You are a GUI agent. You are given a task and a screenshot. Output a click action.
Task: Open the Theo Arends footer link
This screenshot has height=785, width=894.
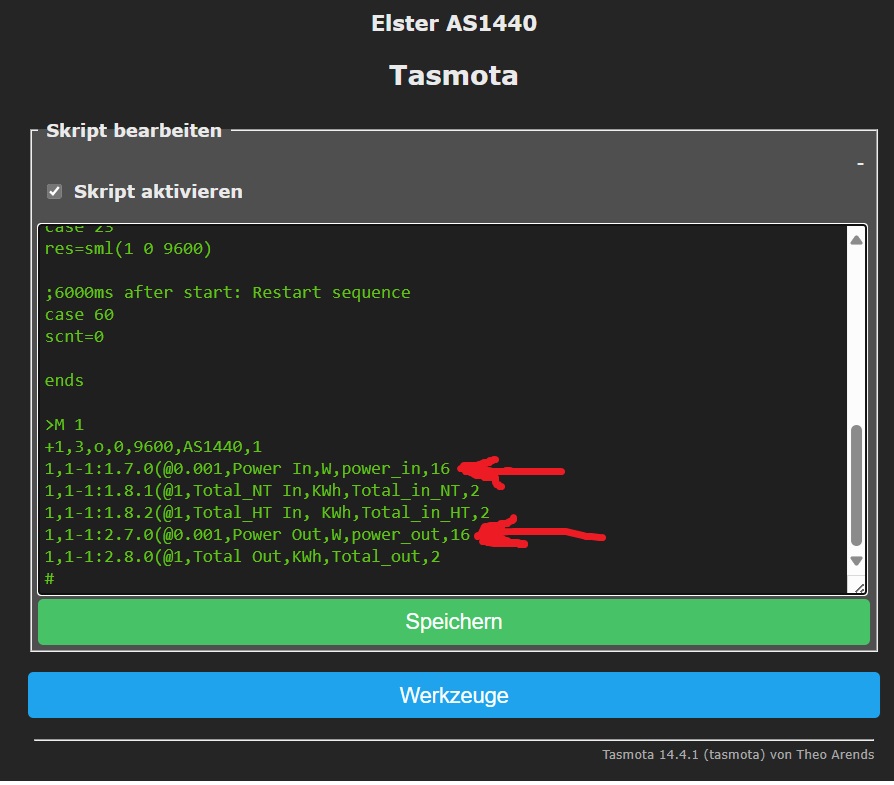(x=835, y=755)
